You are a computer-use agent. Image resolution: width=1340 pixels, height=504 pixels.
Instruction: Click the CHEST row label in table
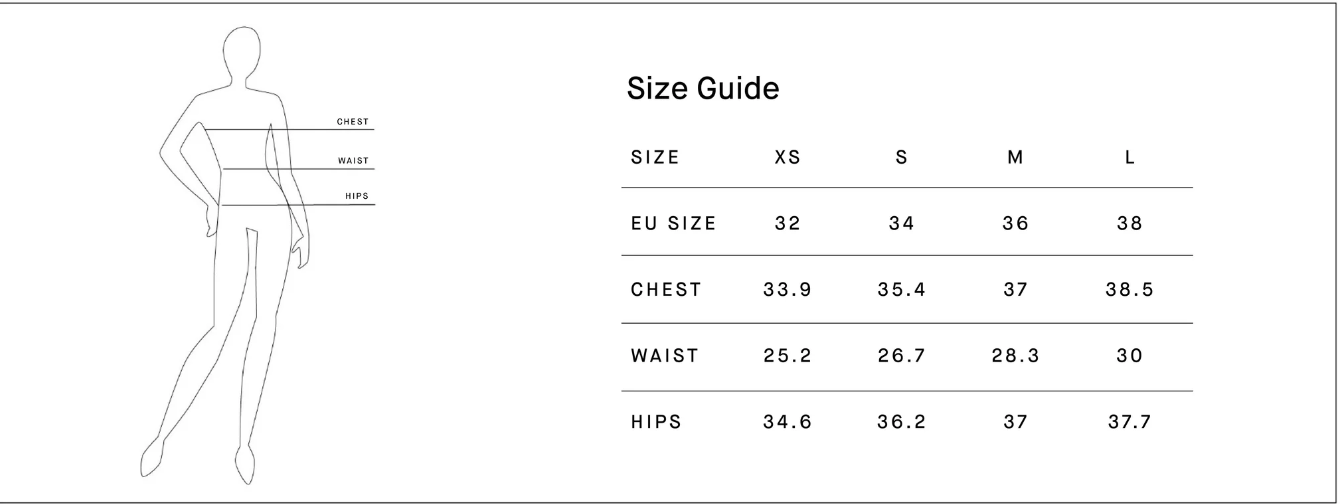click(x=666, y=290)
